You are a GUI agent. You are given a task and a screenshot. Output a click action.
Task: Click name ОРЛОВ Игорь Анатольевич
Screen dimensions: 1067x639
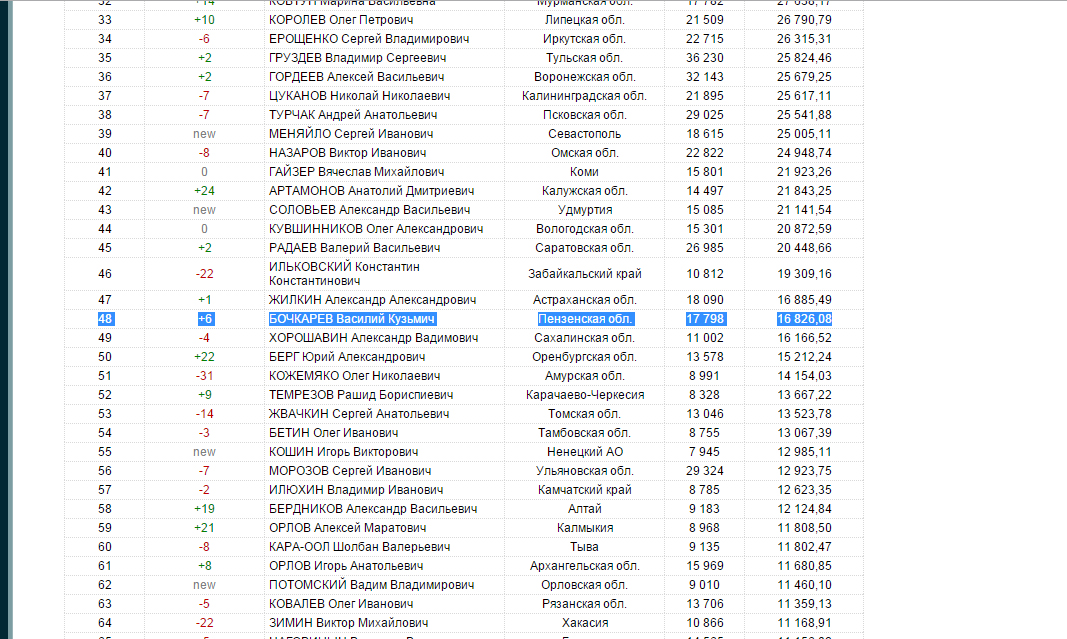346,567
